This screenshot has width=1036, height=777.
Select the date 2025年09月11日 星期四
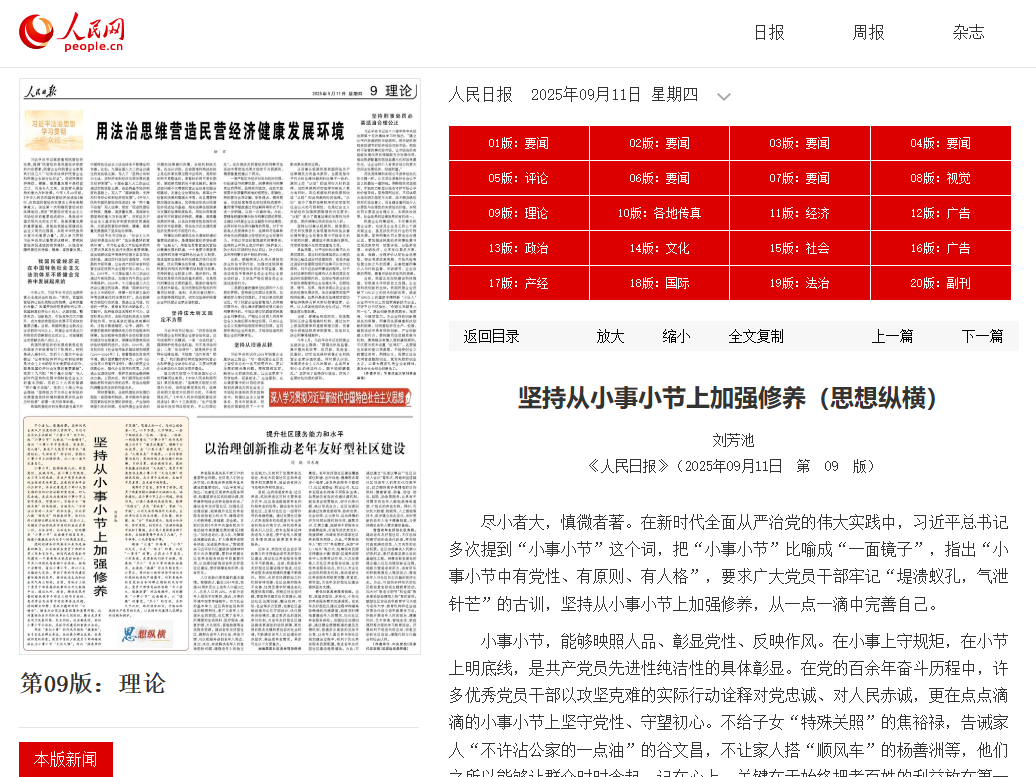tap(614, 95)
